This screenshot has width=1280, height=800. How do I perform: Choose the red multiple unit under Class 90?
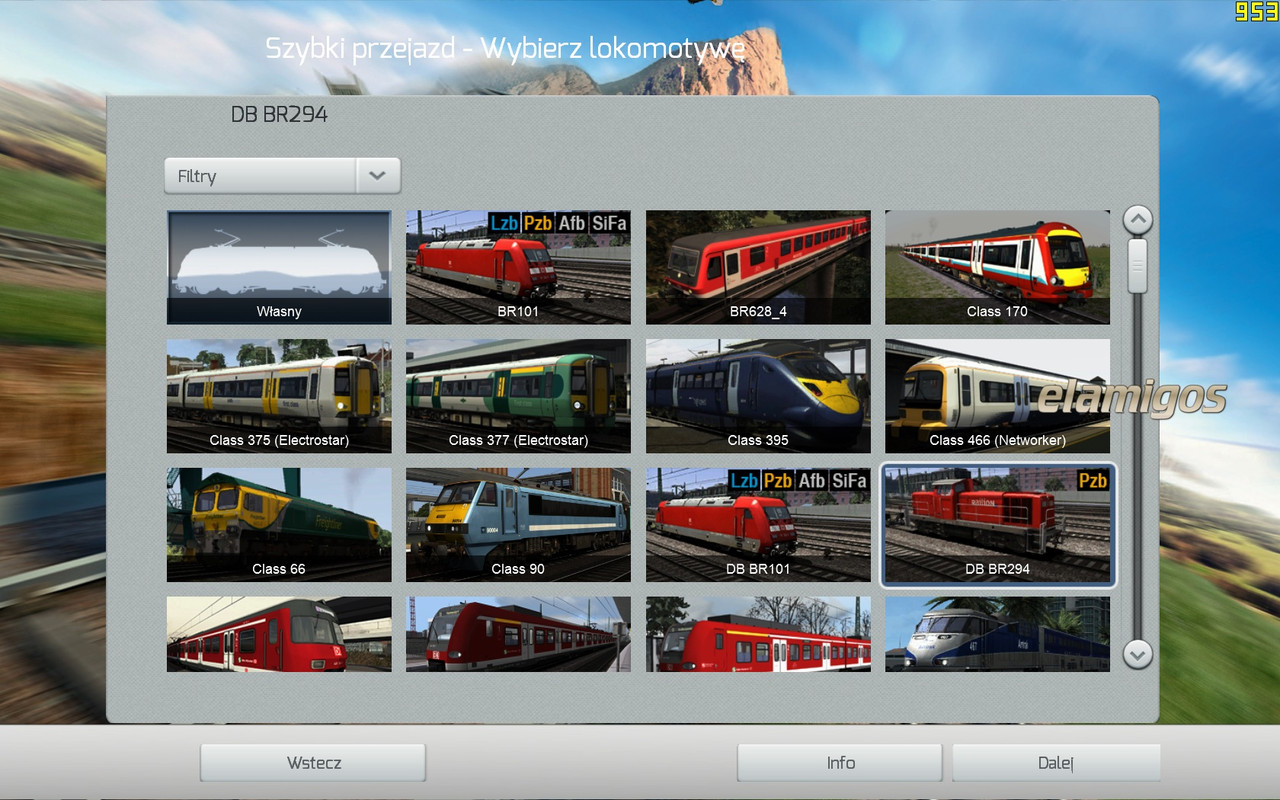[518, 634]
